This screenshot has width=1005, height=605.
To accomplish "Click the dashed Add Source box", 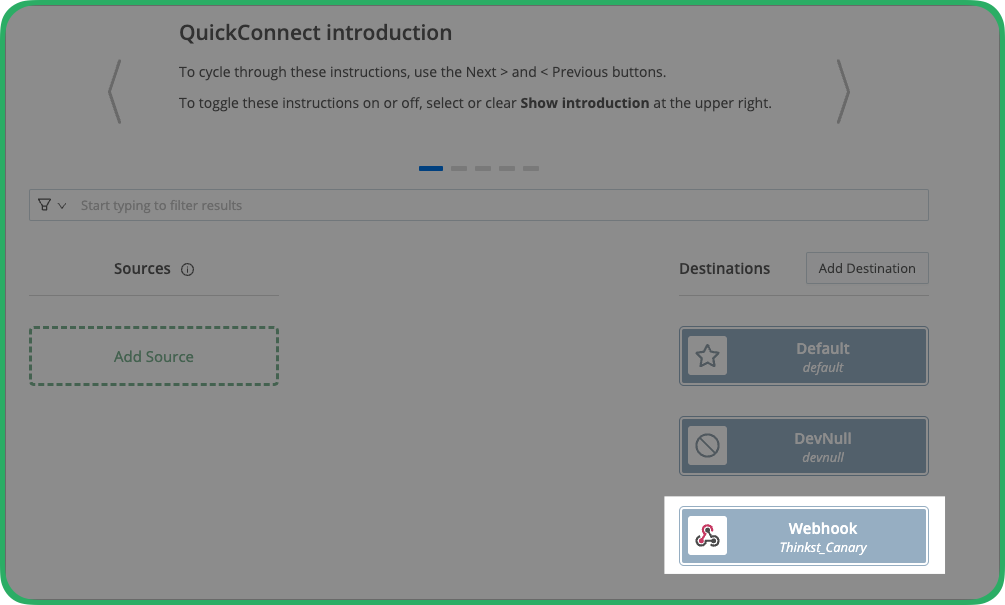I will [x=154, y=356].
